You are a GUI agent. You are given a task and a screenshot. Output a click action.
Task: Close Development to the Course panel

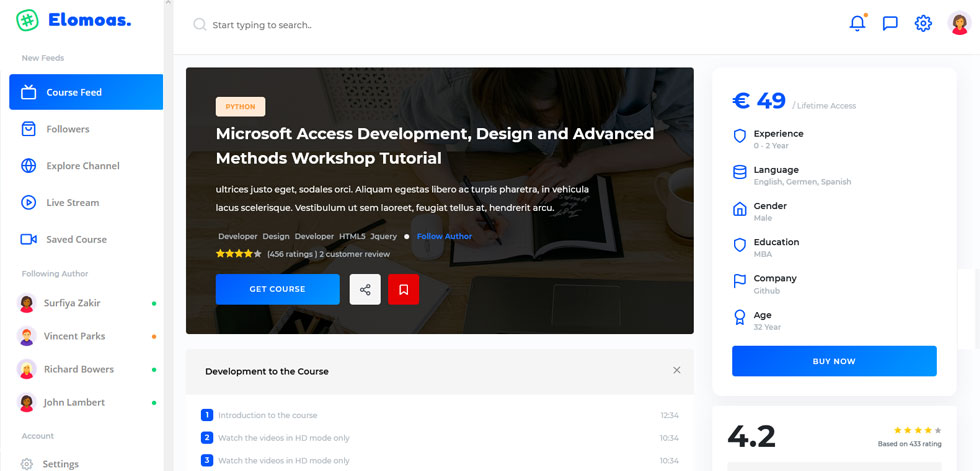676,370
